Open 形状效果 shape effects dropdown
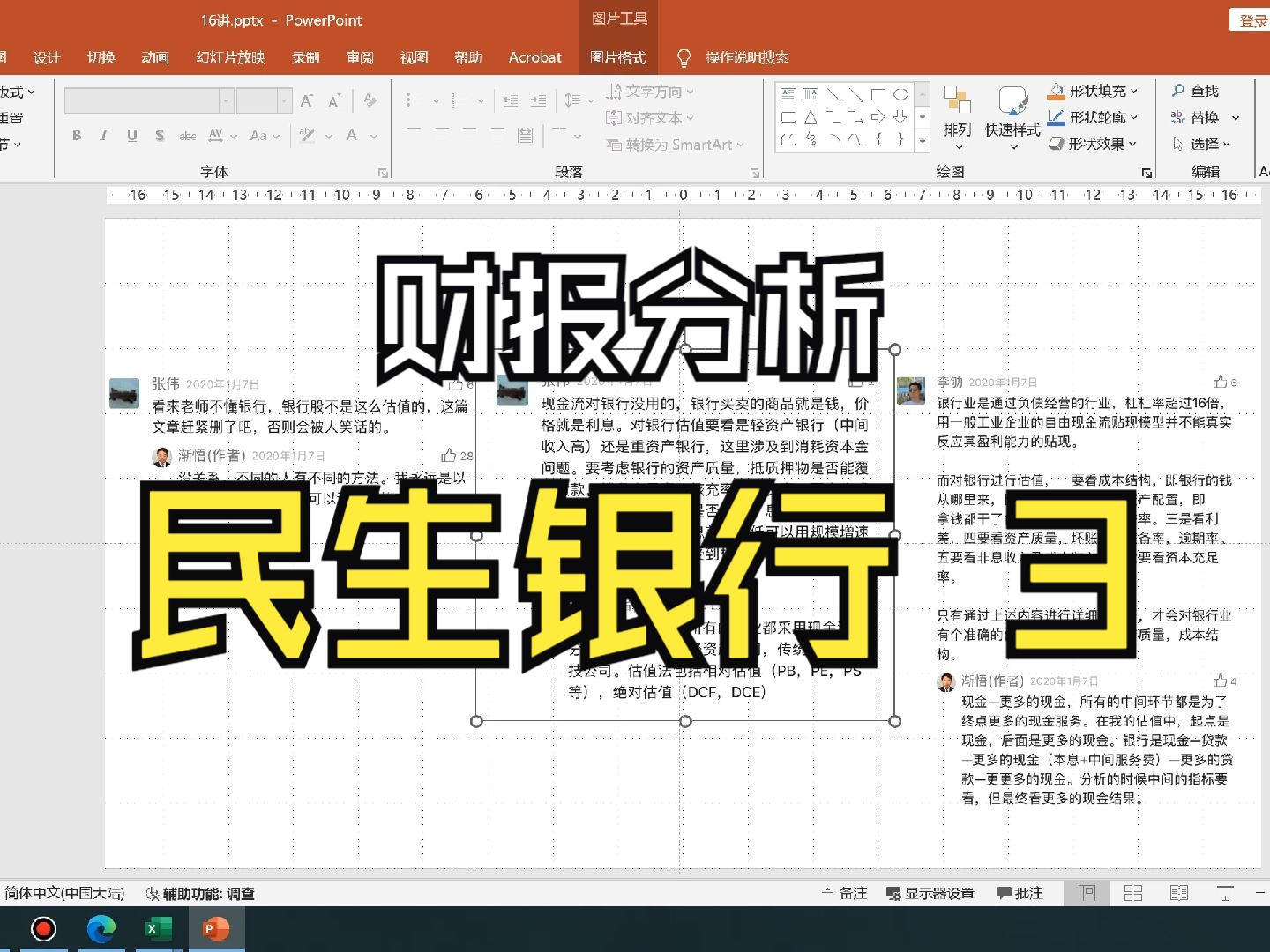1270x952 pixels. (x=1093, y=144)
